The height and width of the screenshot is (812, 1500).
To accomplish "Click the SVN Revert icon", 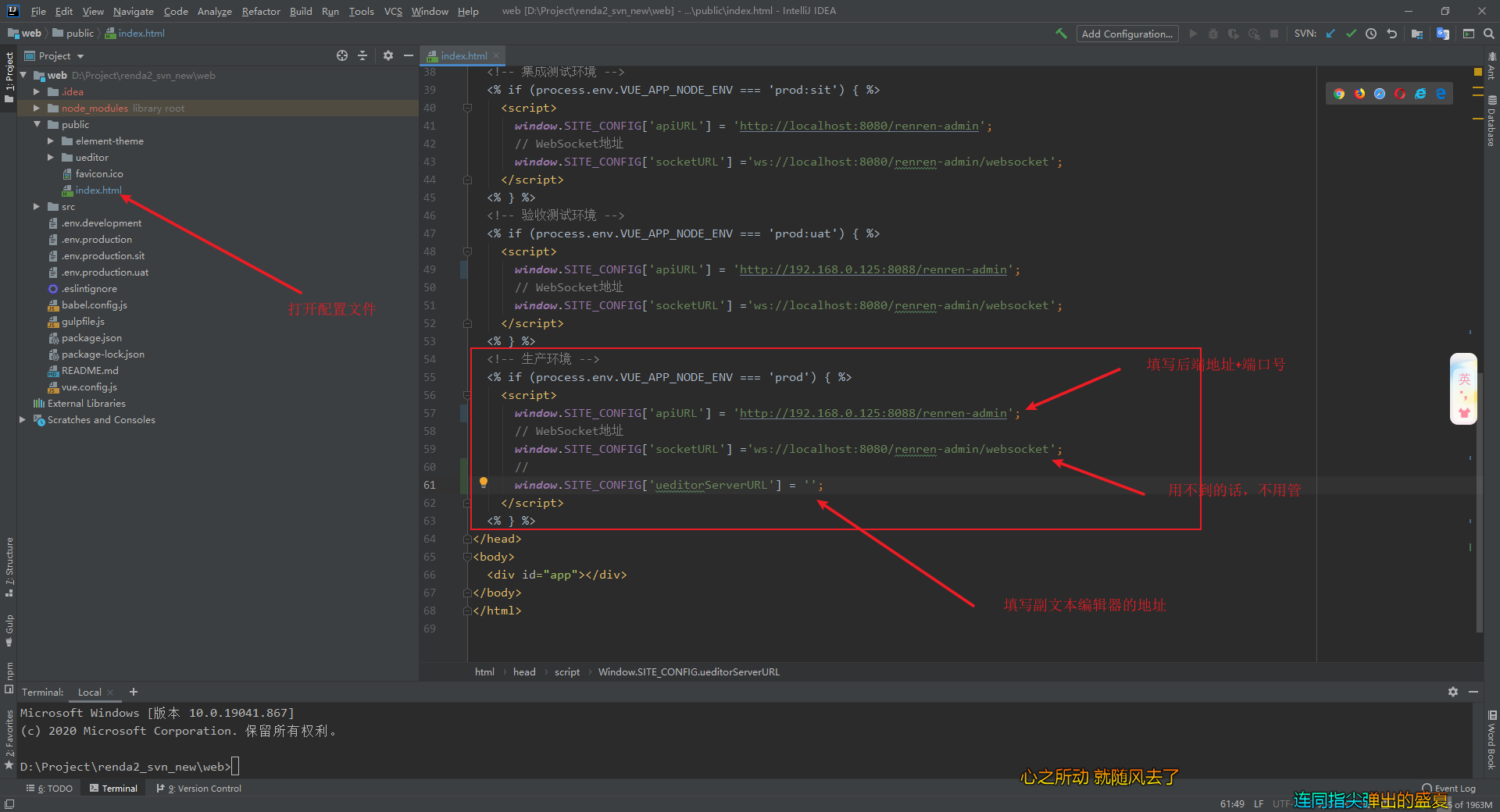I will [x=1391, y=34].
